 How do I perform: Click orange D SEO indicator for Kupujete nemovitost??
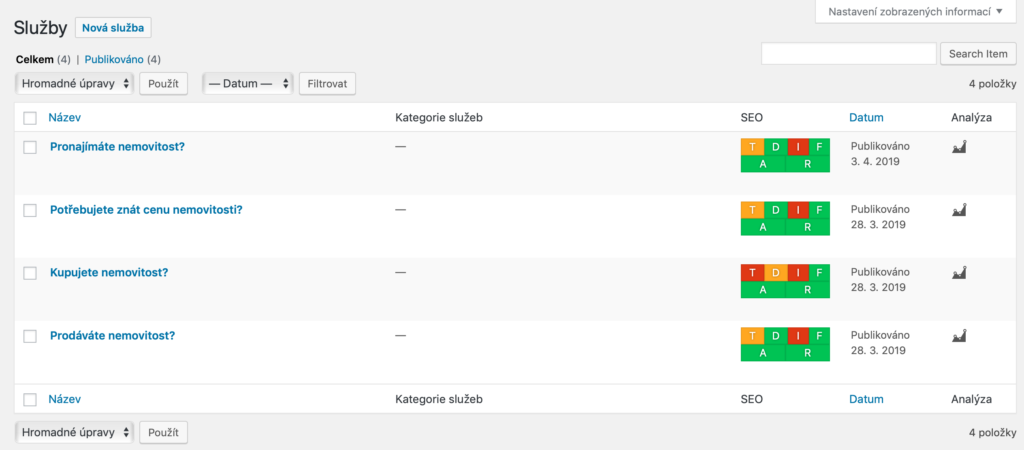(x=775, y=273)
